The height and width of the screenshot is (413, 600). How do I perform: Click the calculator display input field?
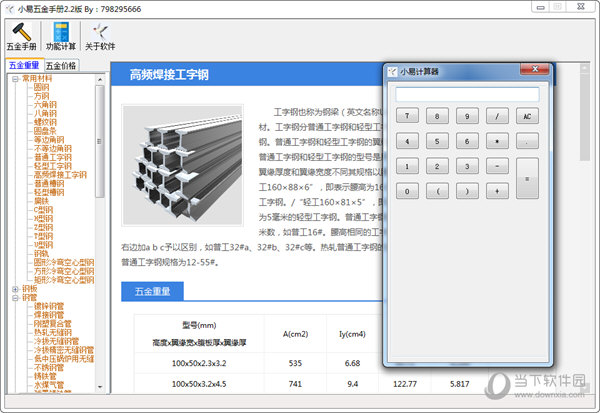(467, 95)
